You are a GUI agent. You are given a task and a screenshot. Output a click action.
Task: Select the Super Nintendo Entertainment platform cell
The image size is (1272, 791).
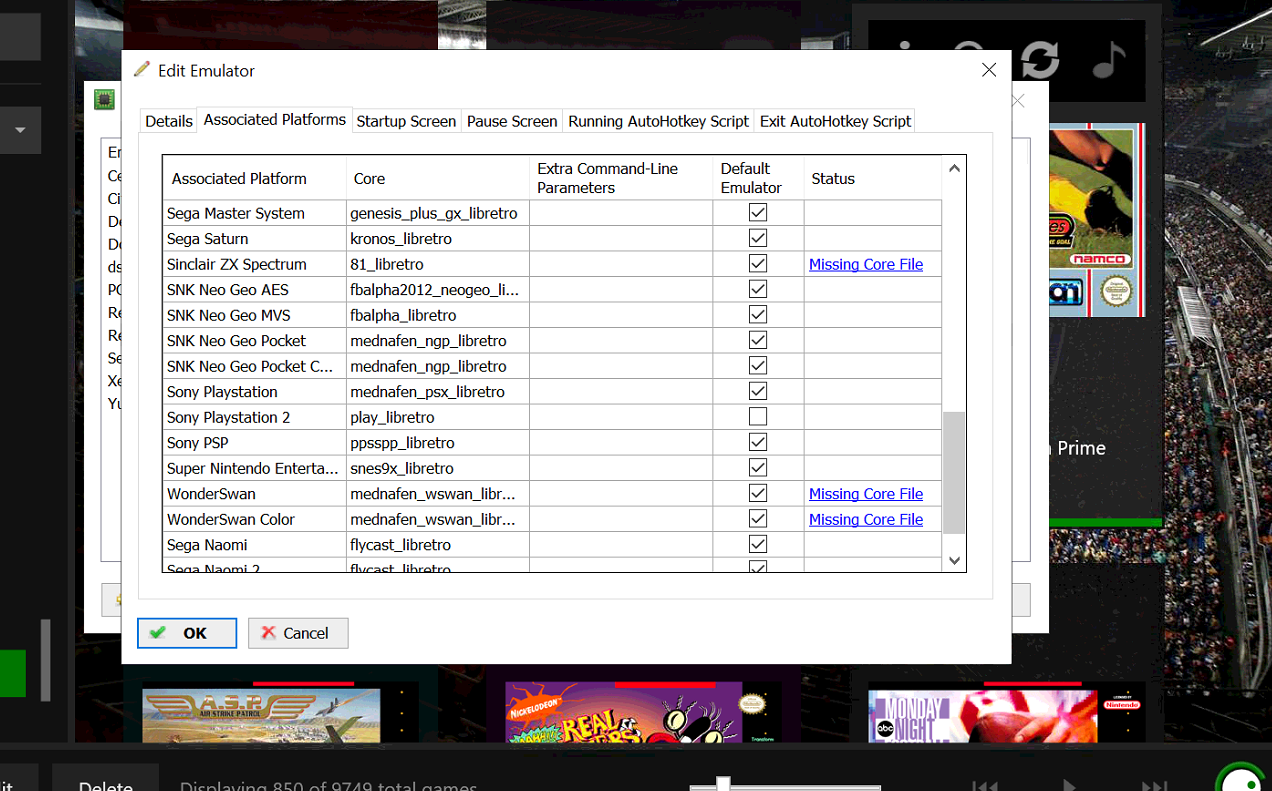coord(255,468)
